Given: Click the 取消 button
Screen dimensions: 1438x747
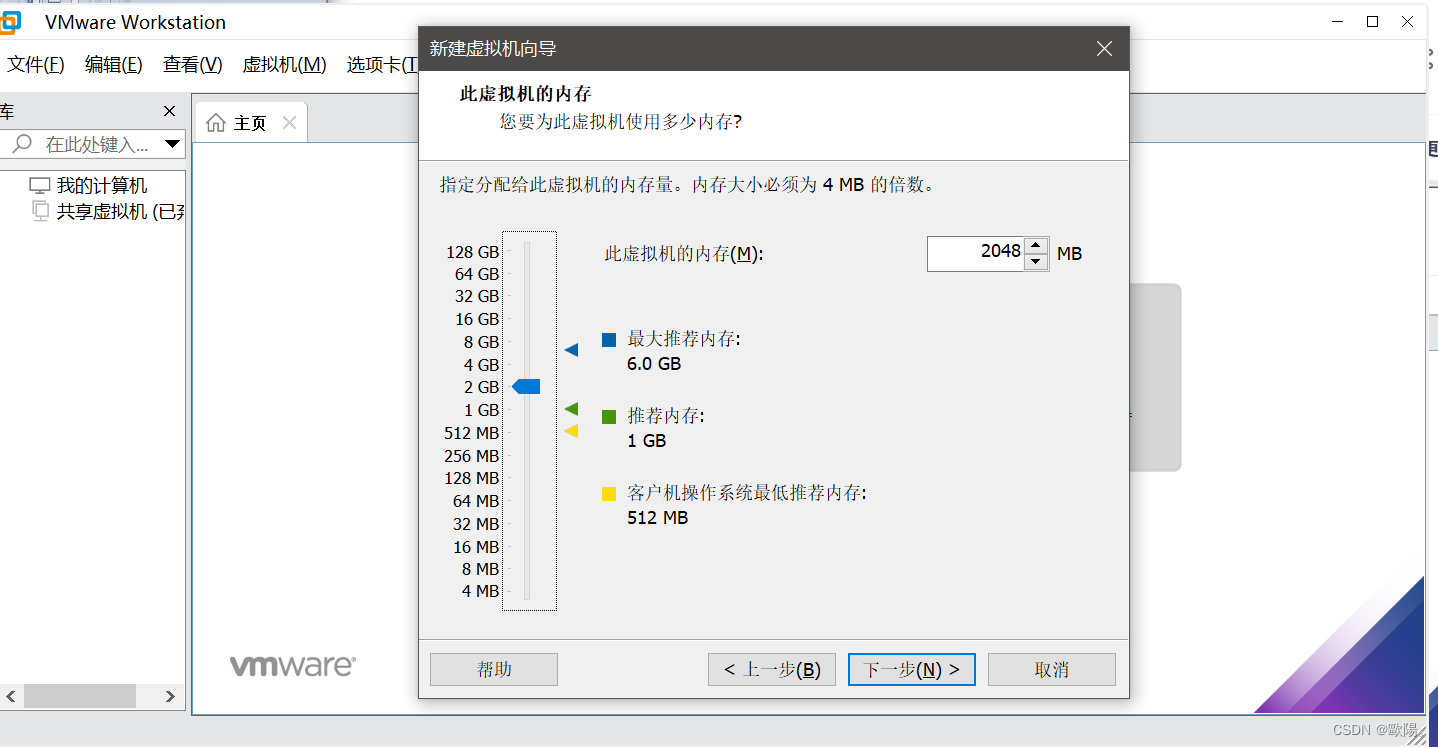Looking at the screenshot, I should click(x=1052, y=669).
